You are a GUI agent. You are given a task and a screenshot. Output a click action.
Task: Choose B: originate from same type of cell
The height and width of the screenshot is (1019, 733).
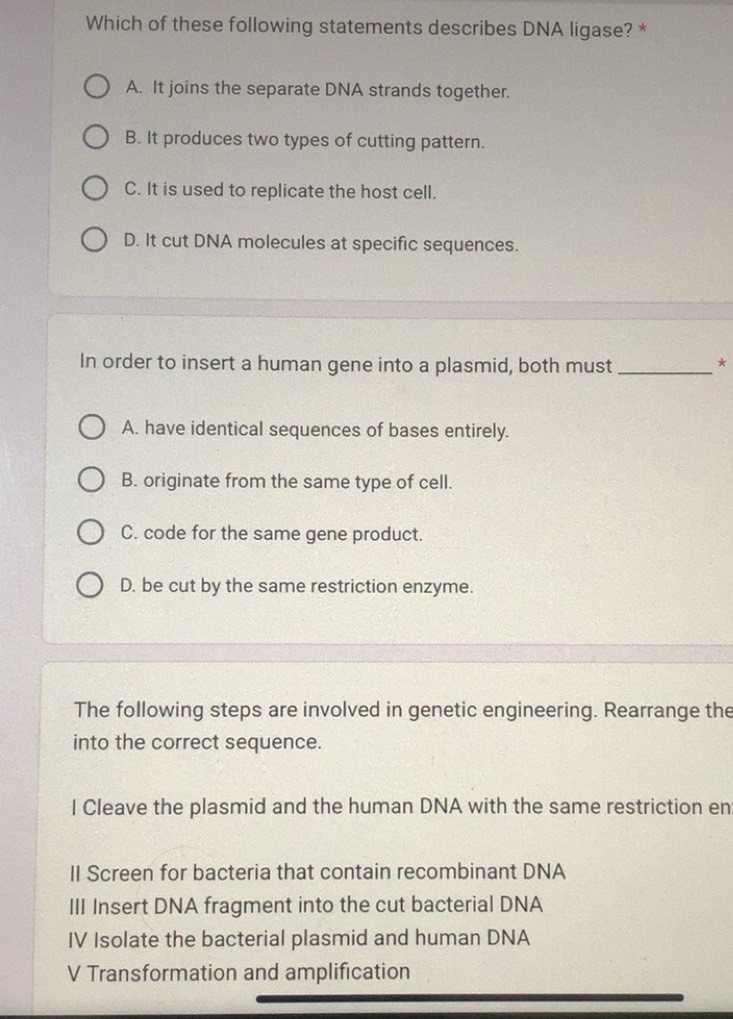tap(92, 482)
